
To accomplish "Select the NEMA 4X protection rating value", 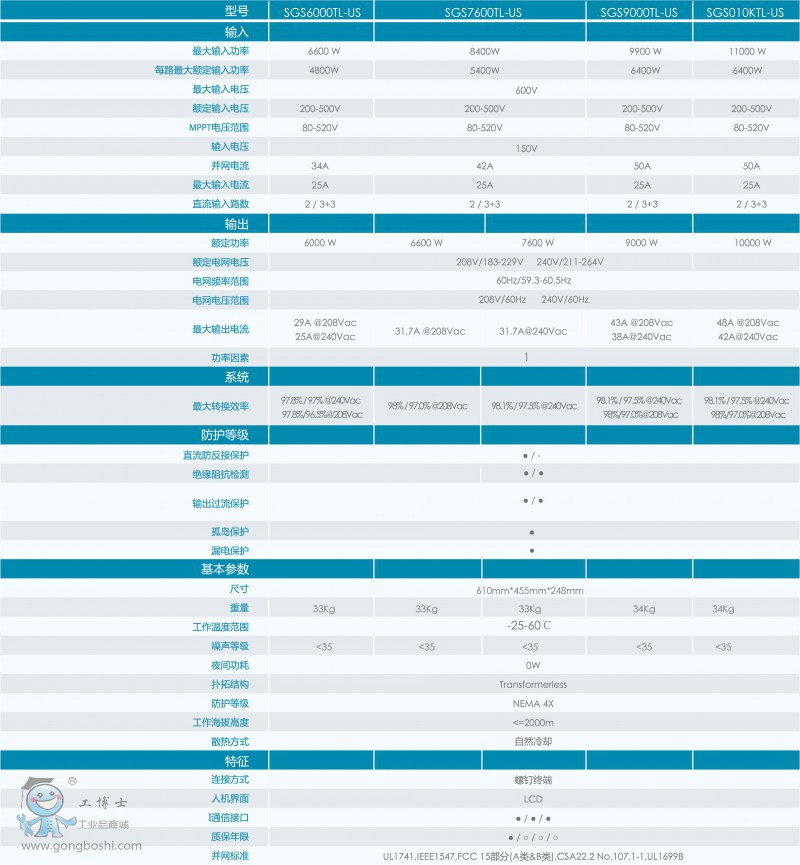I will (x=532, y=703).
